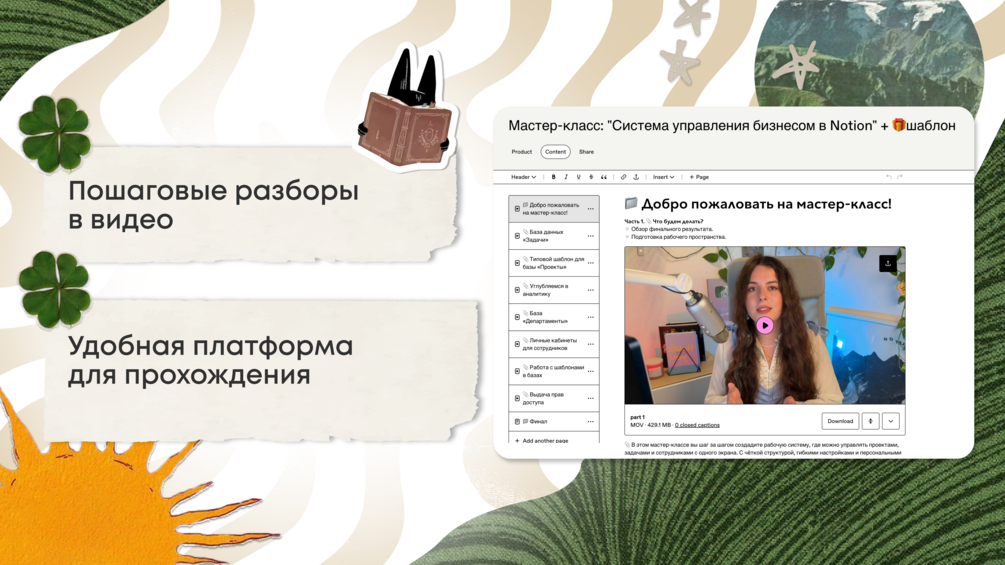Select the 'Работа с шаблонами в базах' page

click(554, 371)
